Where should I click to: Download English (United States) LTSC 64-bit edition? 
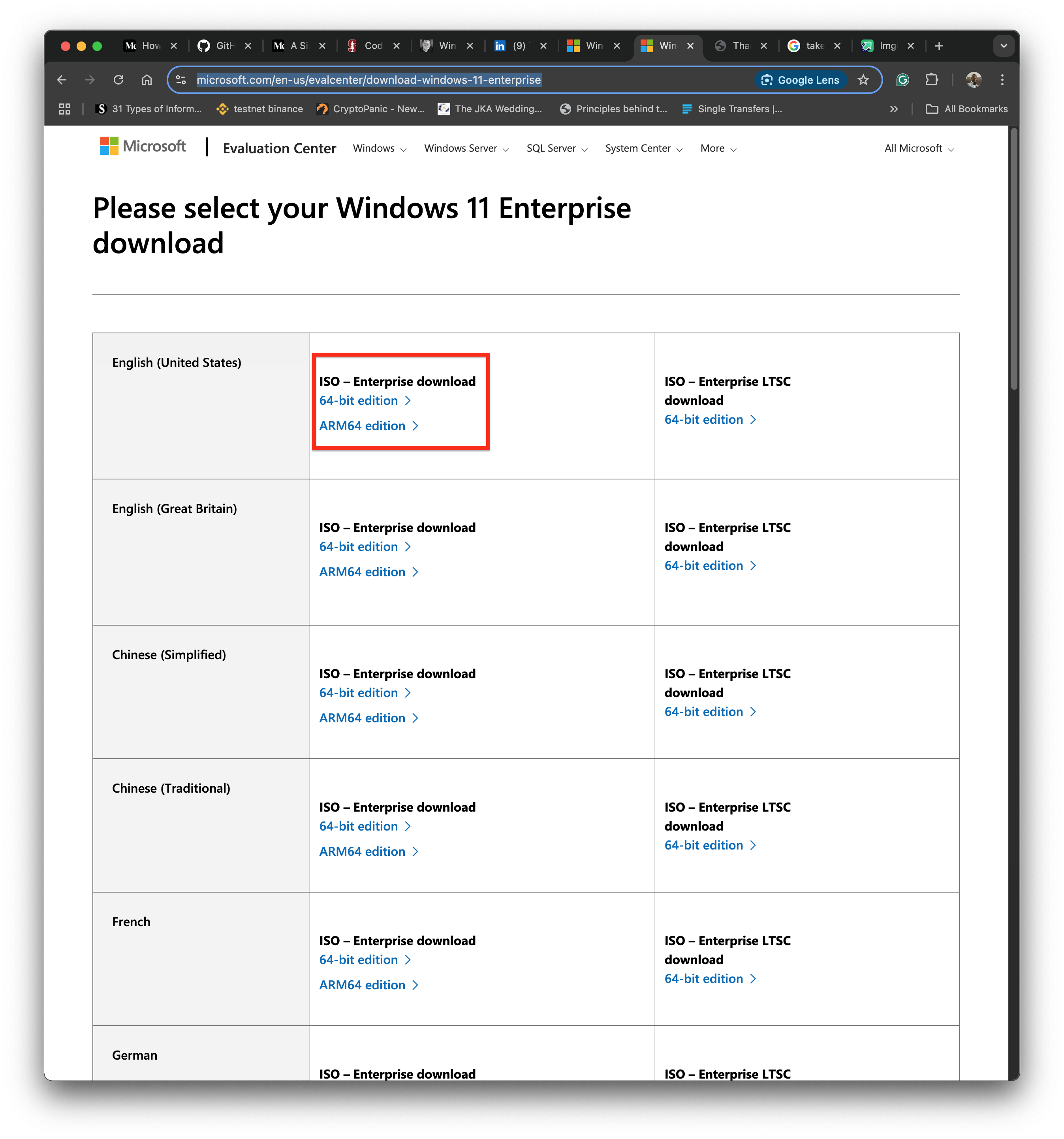point(711,419)
